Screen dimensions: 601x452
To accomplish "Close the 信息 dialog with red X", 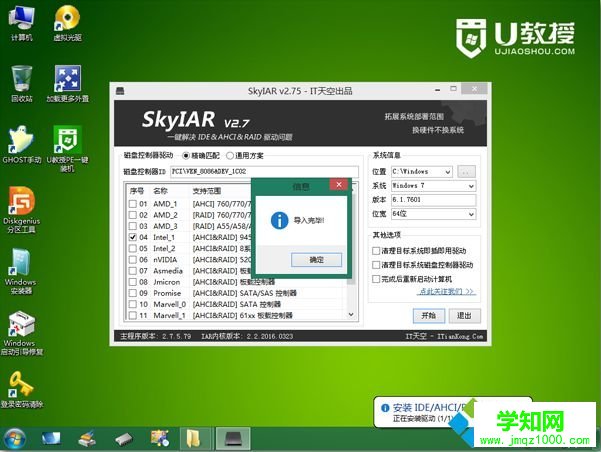I will (x=339, y=185).
